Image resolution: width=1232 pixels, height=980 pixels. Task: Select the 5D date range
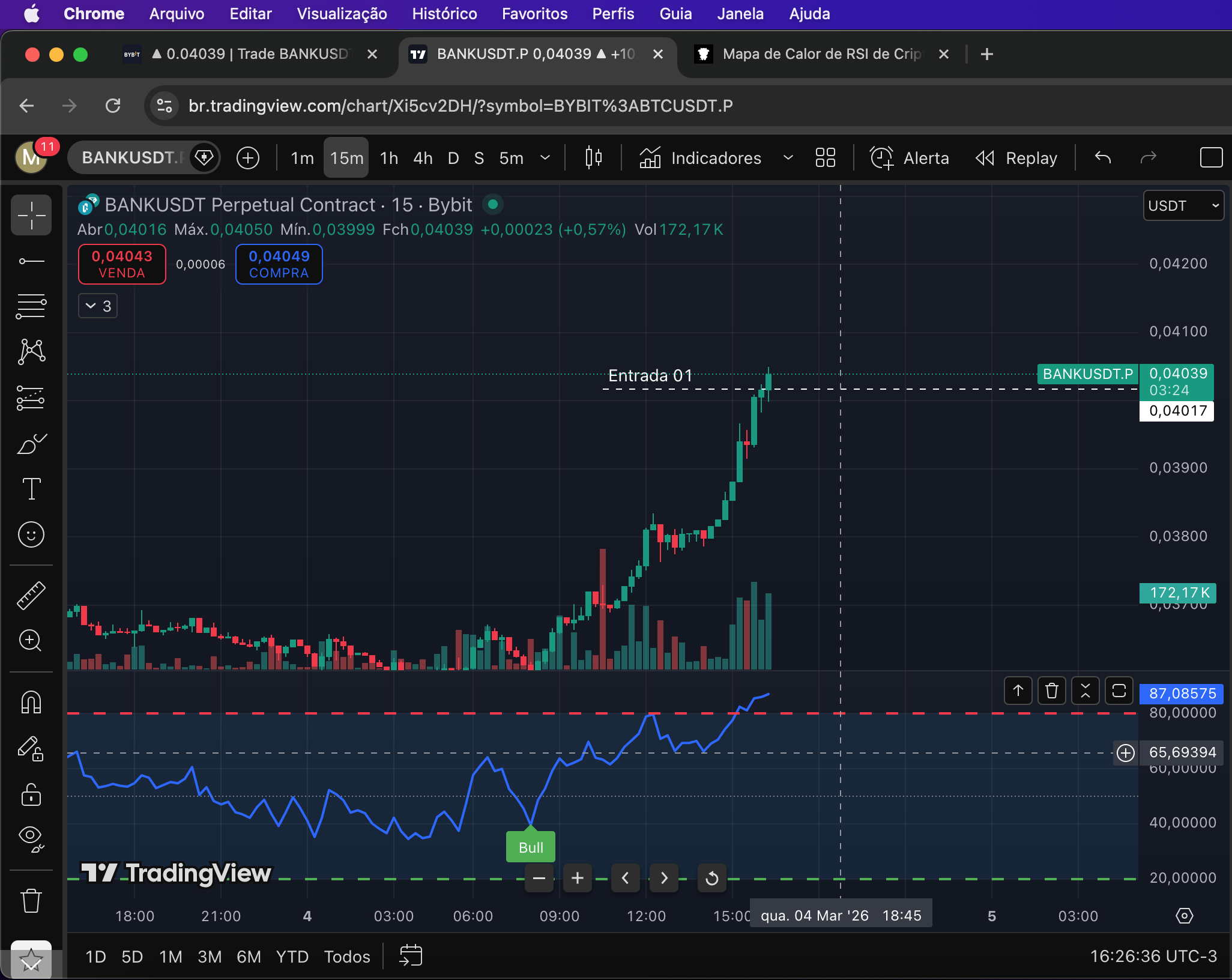point(132,957)
